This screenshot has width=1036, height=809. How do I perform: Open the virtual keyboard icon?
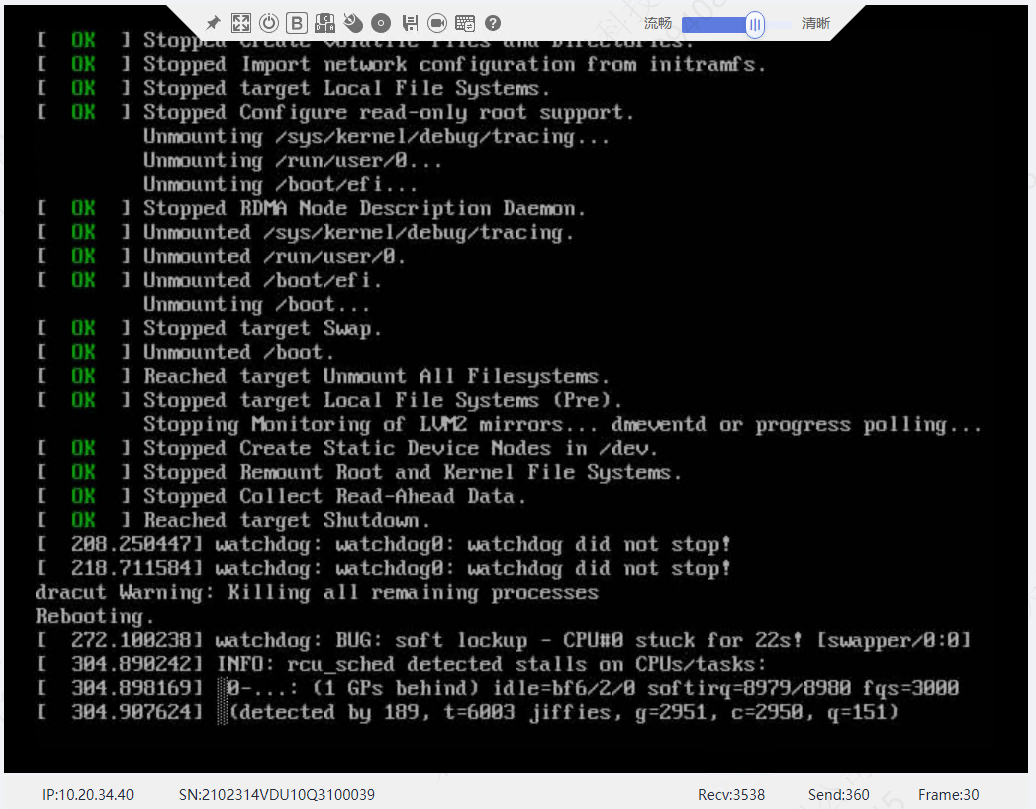coord(465,23)
